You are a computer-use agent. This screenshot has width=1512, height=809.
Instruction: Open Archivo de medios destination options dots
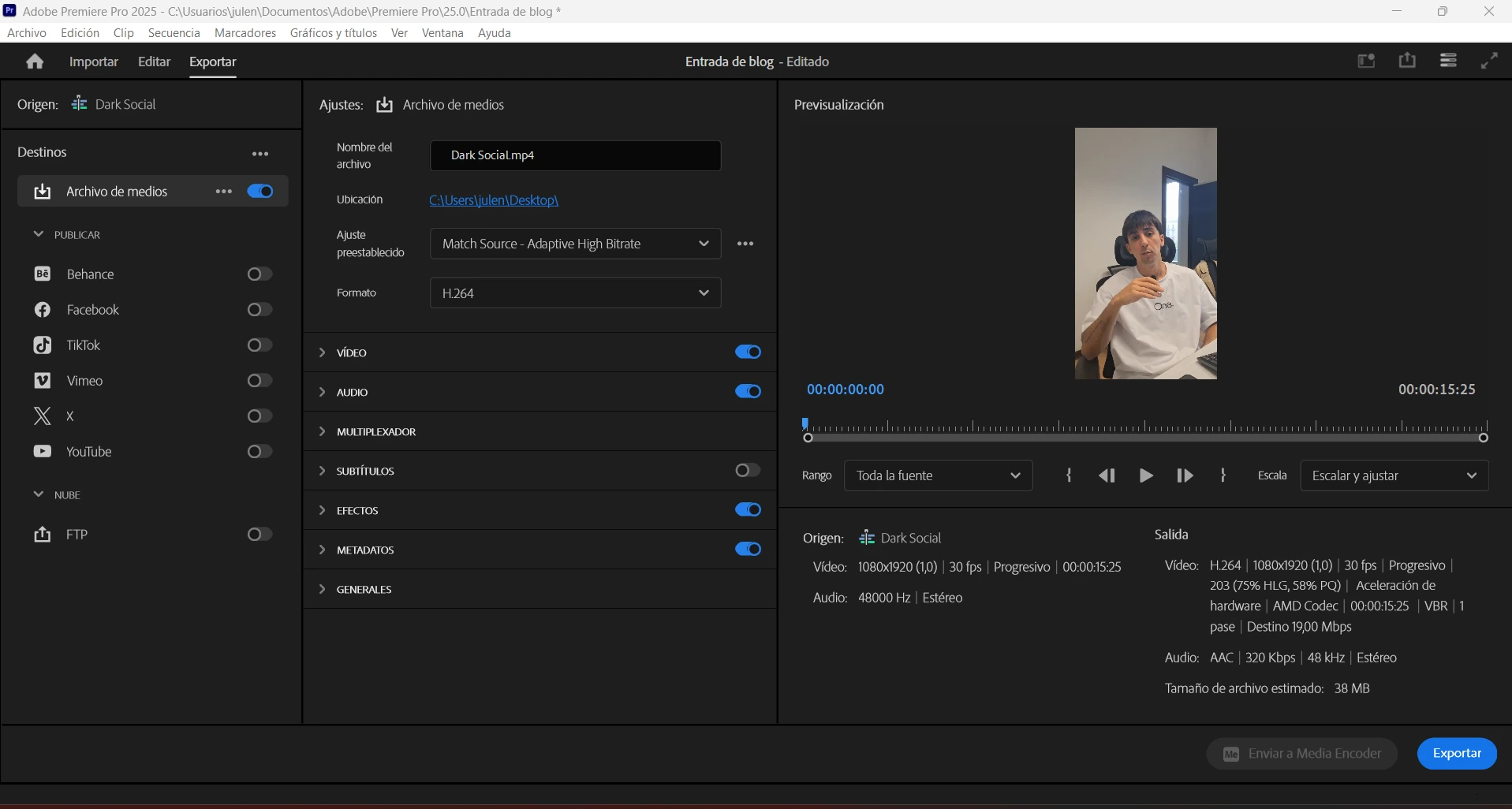224,192
